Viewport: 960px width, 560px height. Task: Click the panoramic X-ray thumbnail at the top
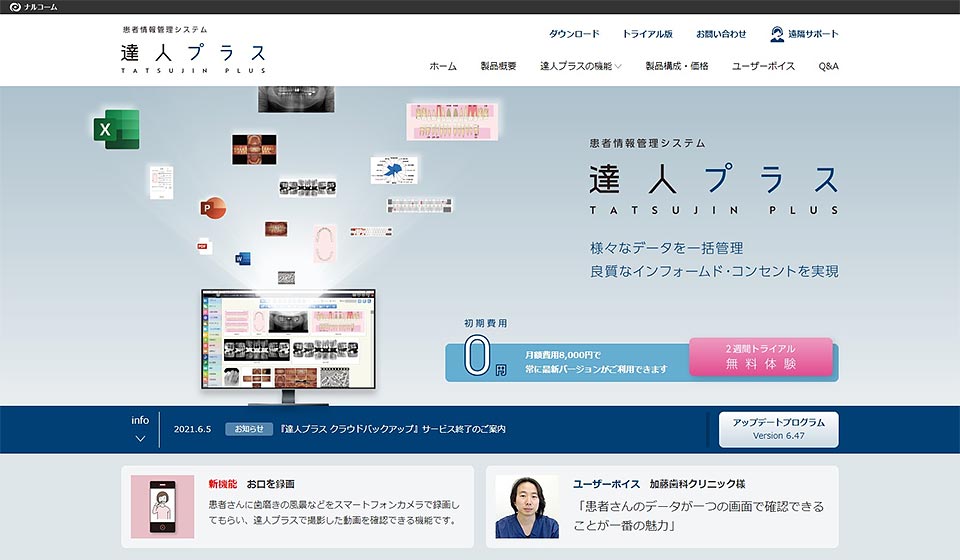pyautogui.click(x=296, y=99)
